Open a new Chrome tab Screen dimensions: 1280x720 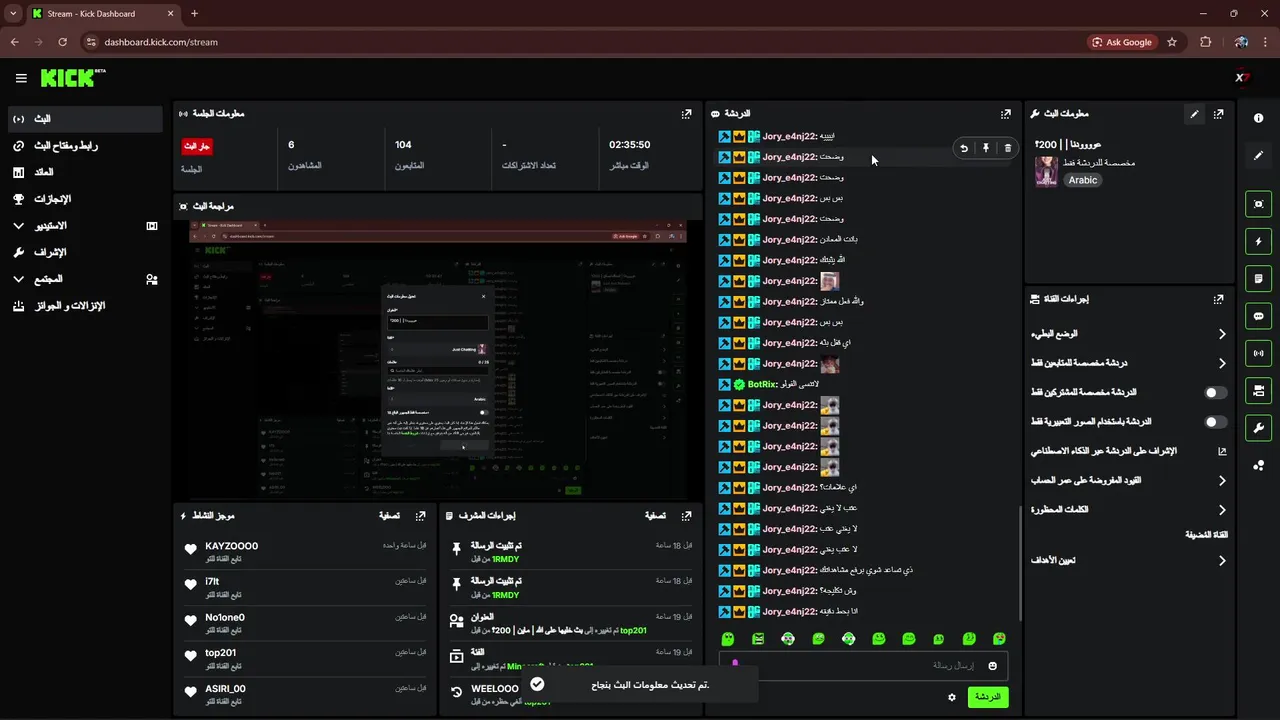click(x=194, y=14)
